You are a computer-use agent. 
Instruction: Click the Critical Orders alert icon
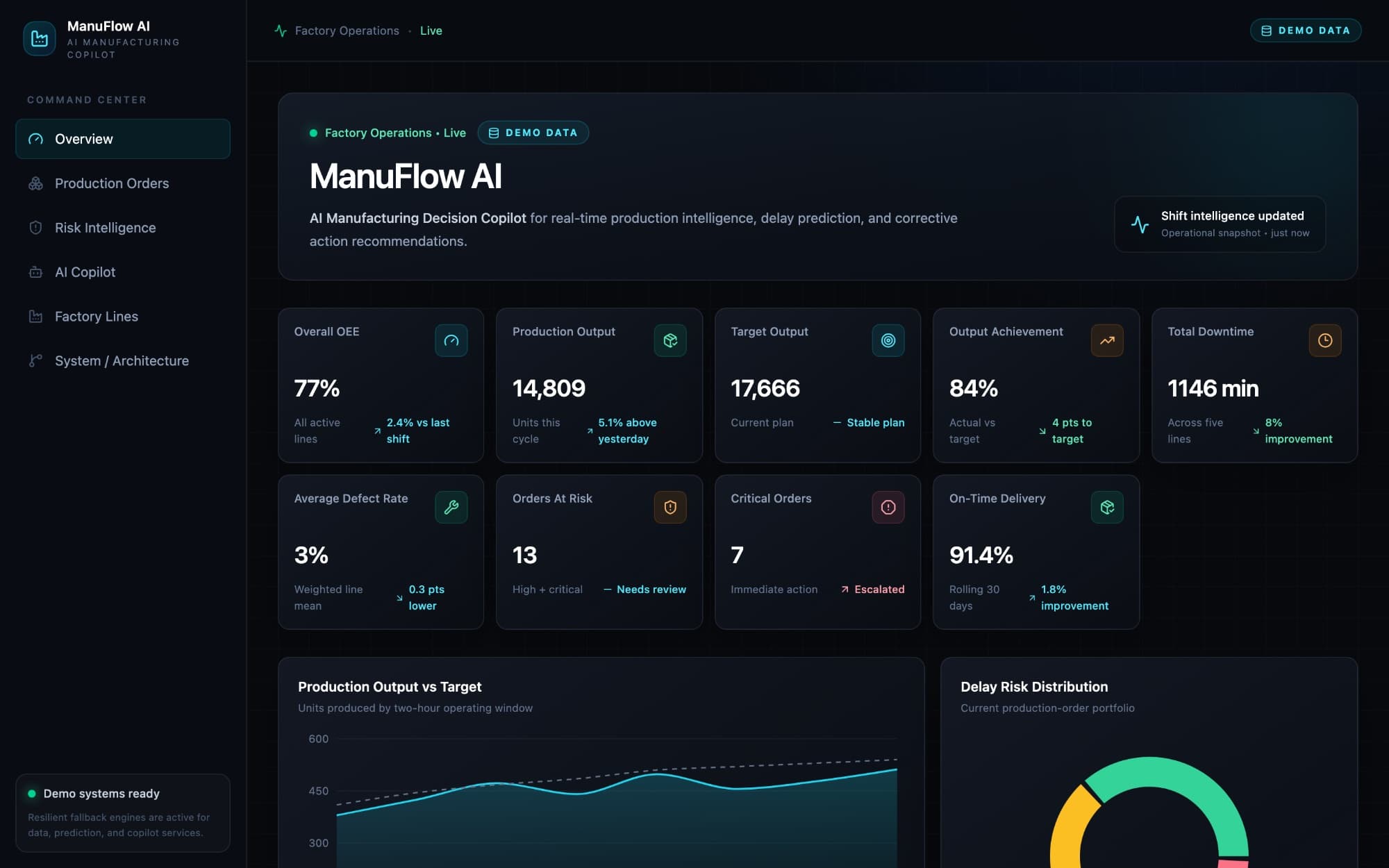pyautogui.click(x=888, y=507)
